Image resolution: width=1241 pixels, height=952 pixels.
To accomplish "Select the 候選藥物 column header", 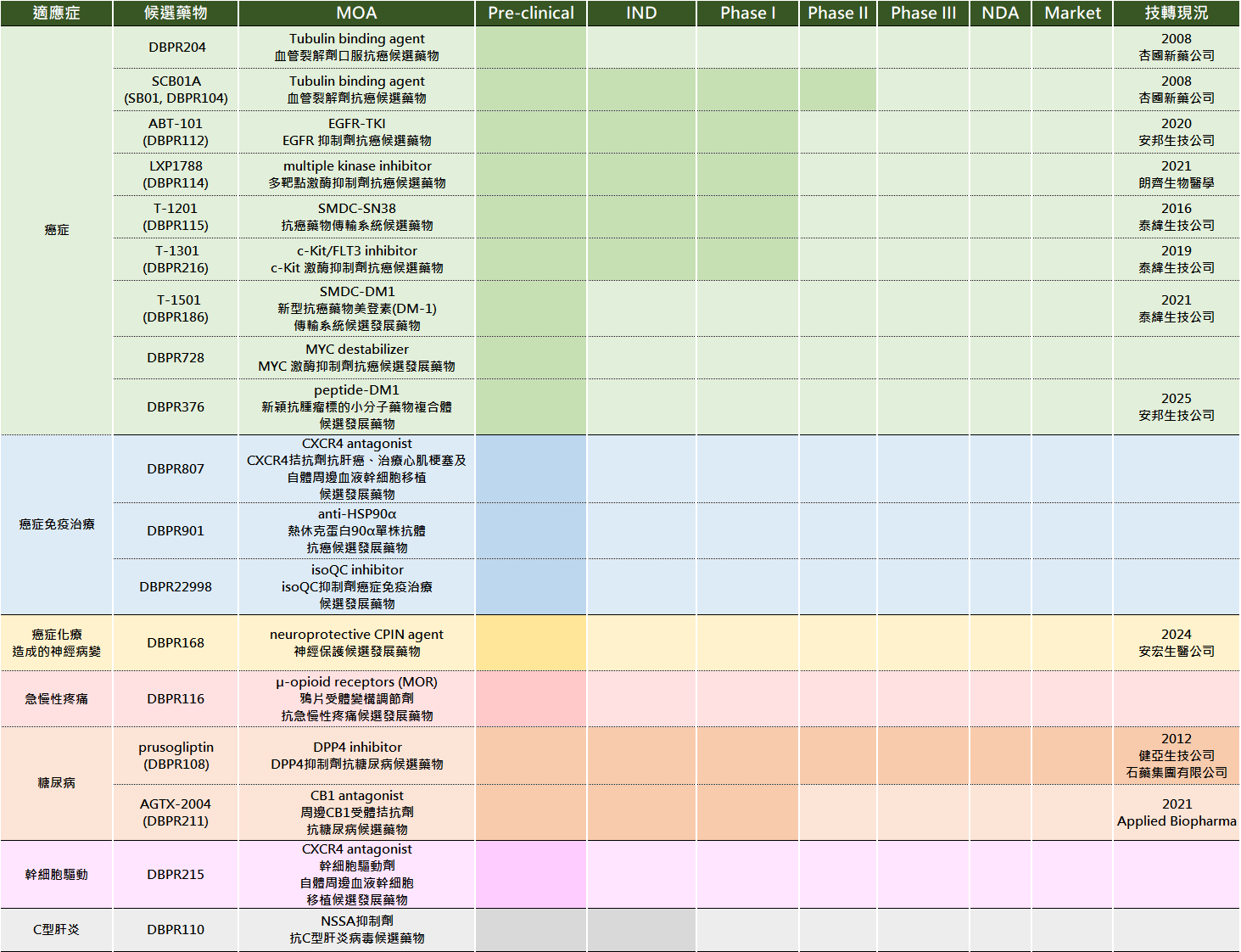I will coord(176,13).
